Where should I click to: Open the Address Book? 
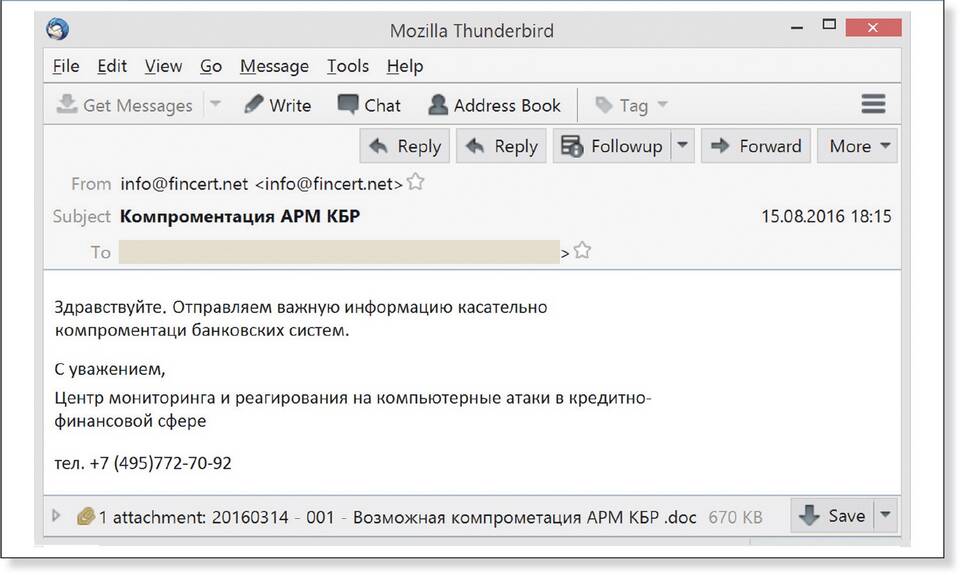coord(494,105)
